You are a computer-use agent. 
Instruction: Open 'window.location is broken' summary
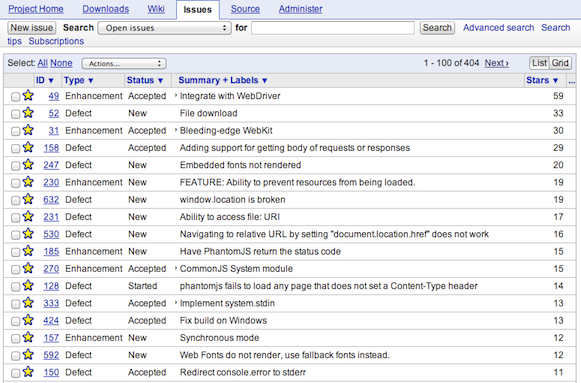[x=232, y=200]
